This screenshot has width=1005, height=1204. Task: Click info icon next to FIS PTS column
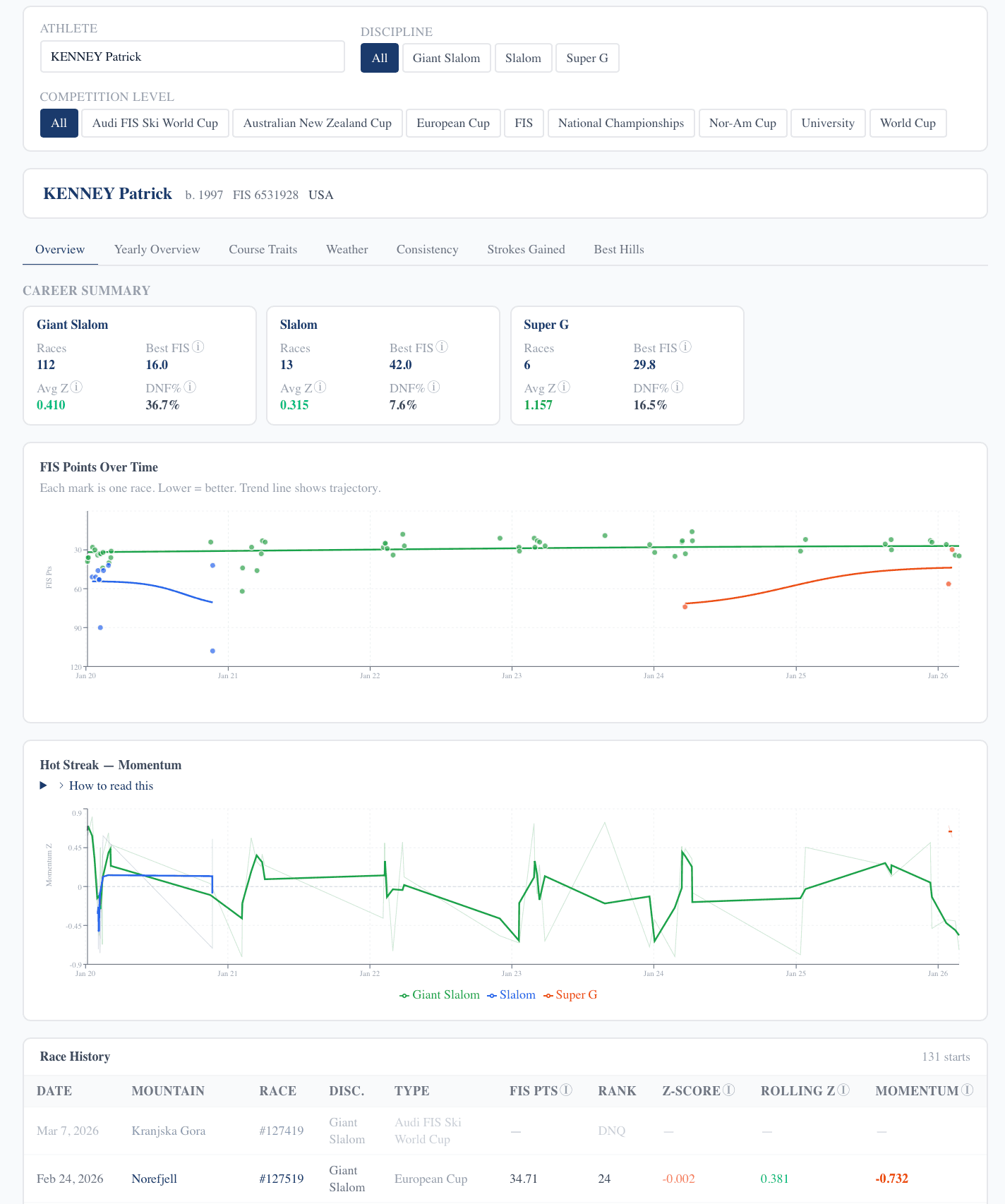pos(566,1090)
